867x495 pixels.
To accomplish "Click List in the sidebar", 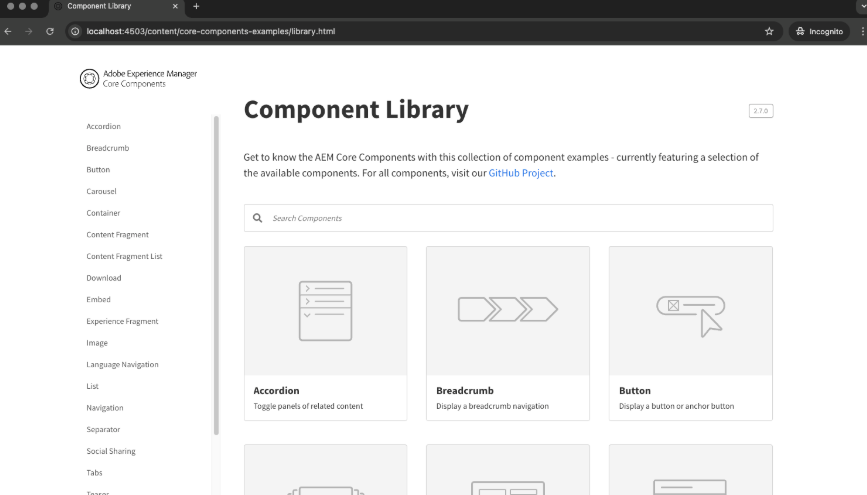I will [92, 386].
